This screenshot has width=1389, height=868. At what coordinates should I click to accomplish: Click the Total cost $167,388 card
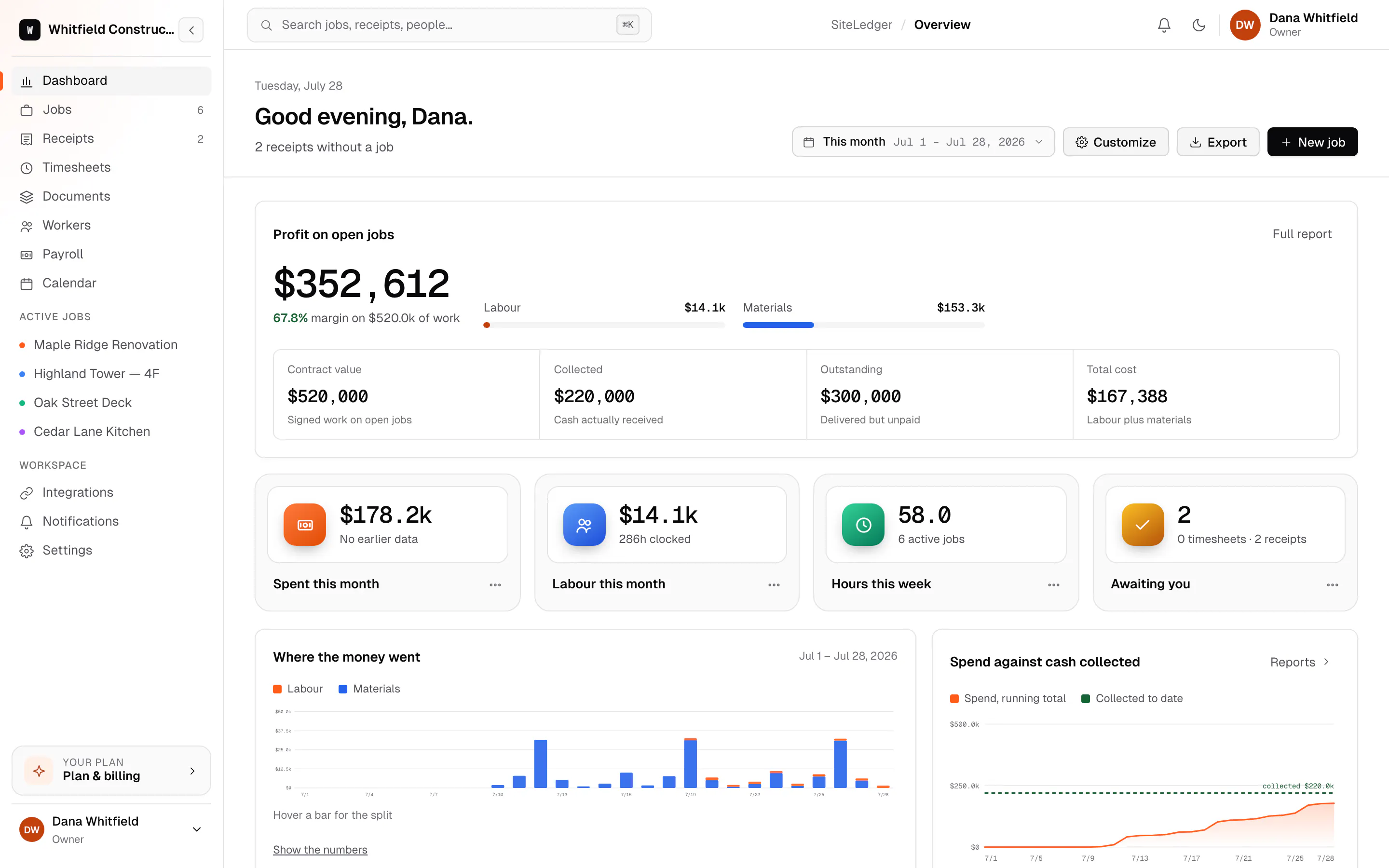point(1206,394)
